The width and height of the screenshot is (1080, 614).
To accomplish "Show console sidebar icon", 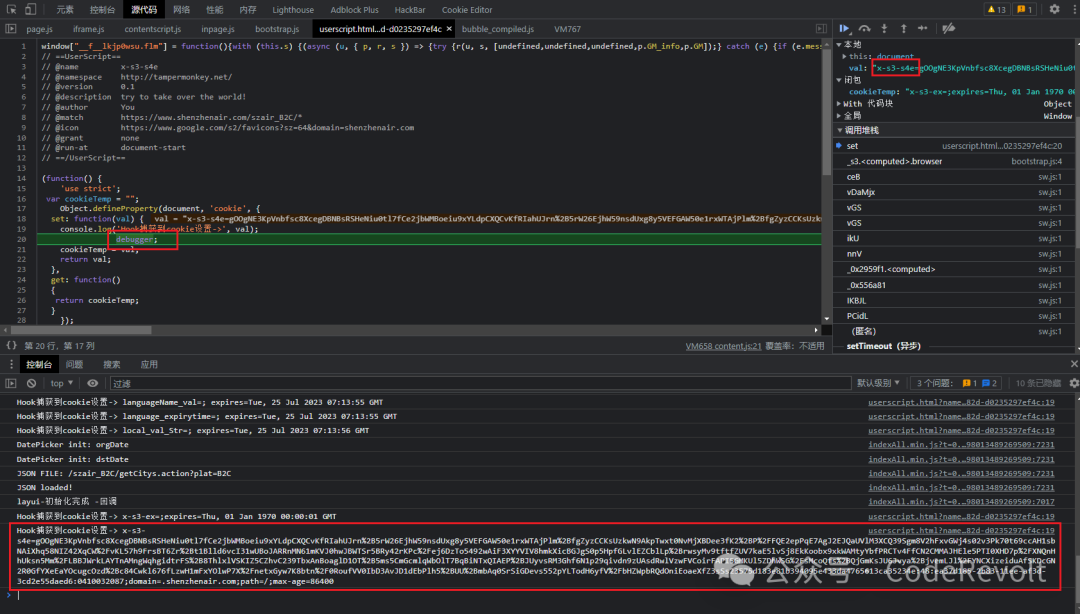I will pyautogui.click(x=11, y=383).
